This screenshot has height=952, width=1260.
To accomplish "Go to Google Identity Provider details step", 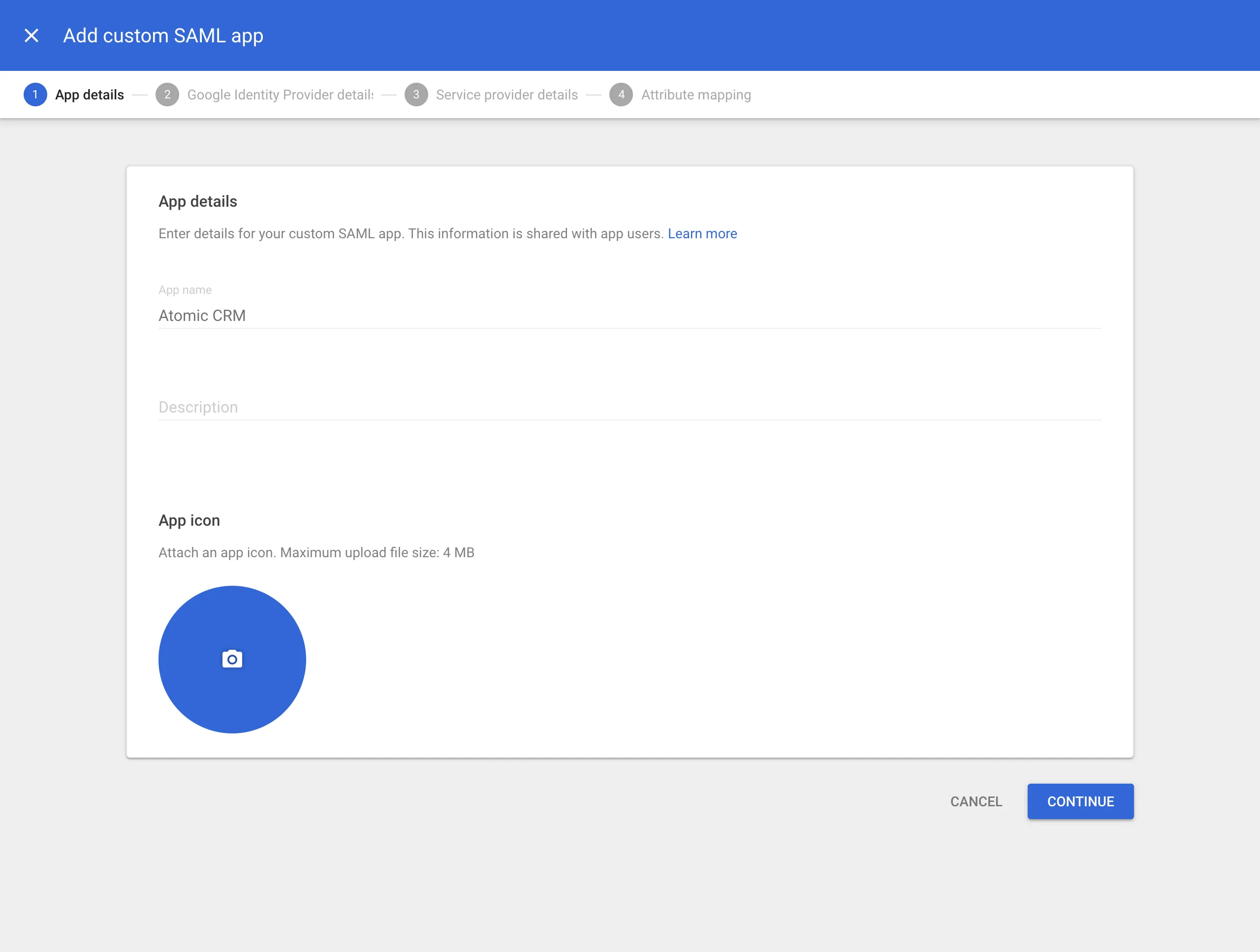I will [x=280, y=95].
